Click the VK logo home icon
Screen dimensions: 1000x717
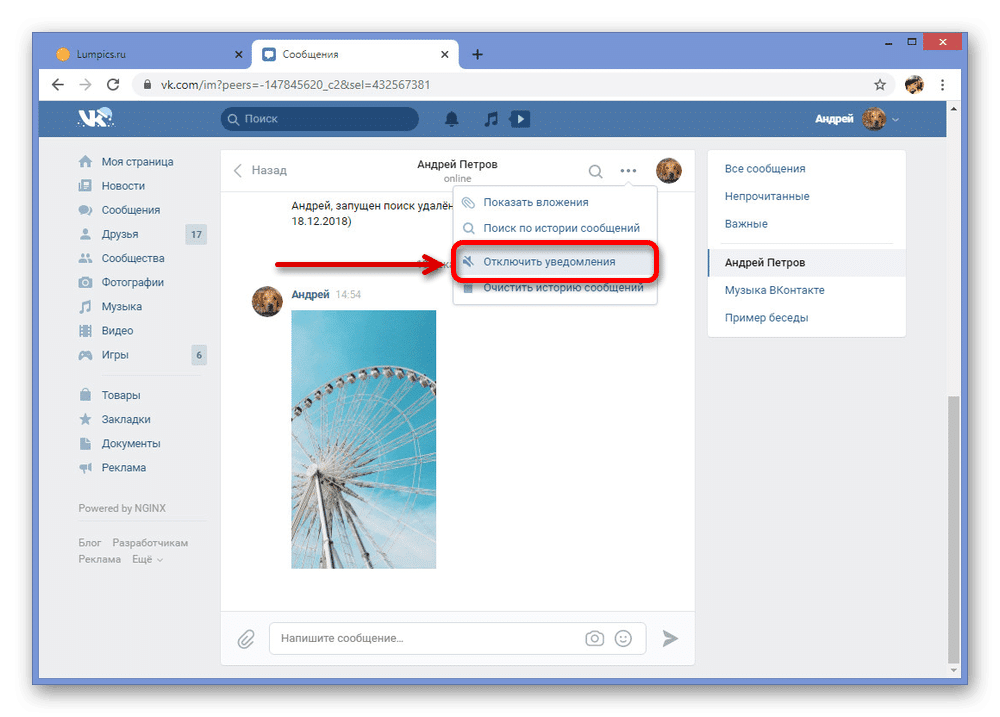click(x=96, y=119)
